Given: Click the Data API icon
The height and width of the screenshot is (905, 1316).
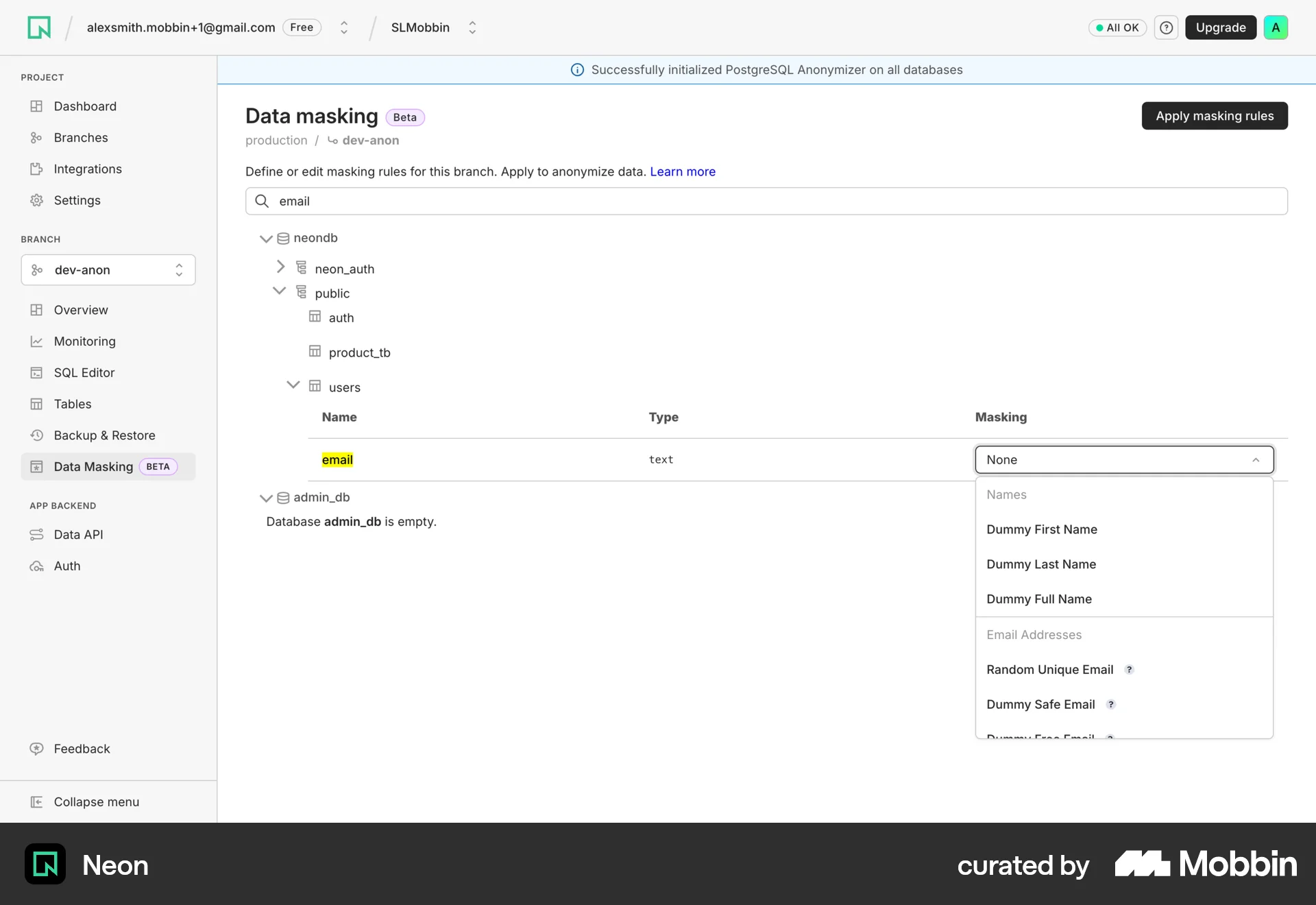Looking at the screenshot, I should pyautogui.click(x=36, y=535).
